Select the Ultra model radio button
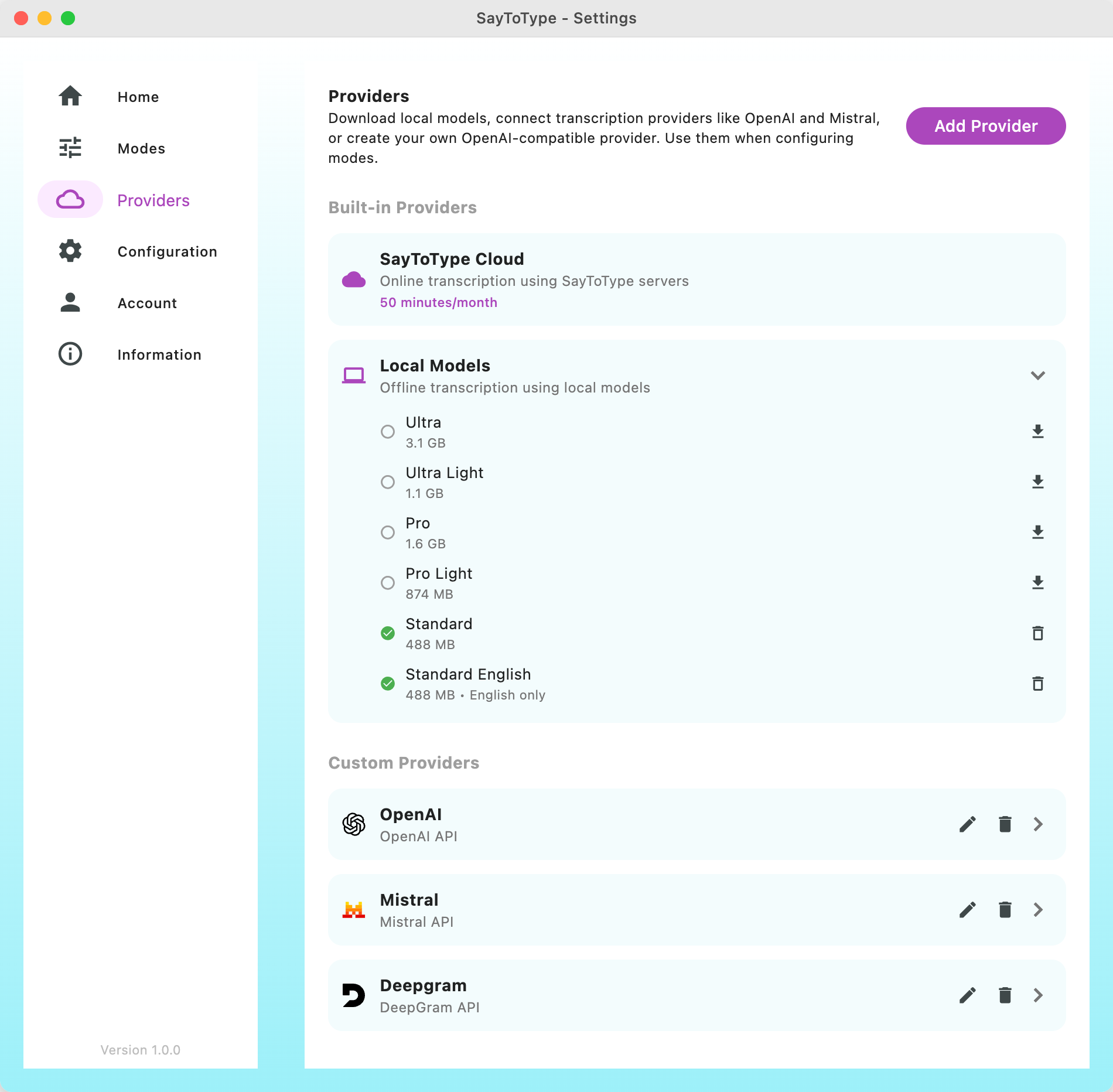The height and width of the screenshot is (1092, 1113). (388, 432)
